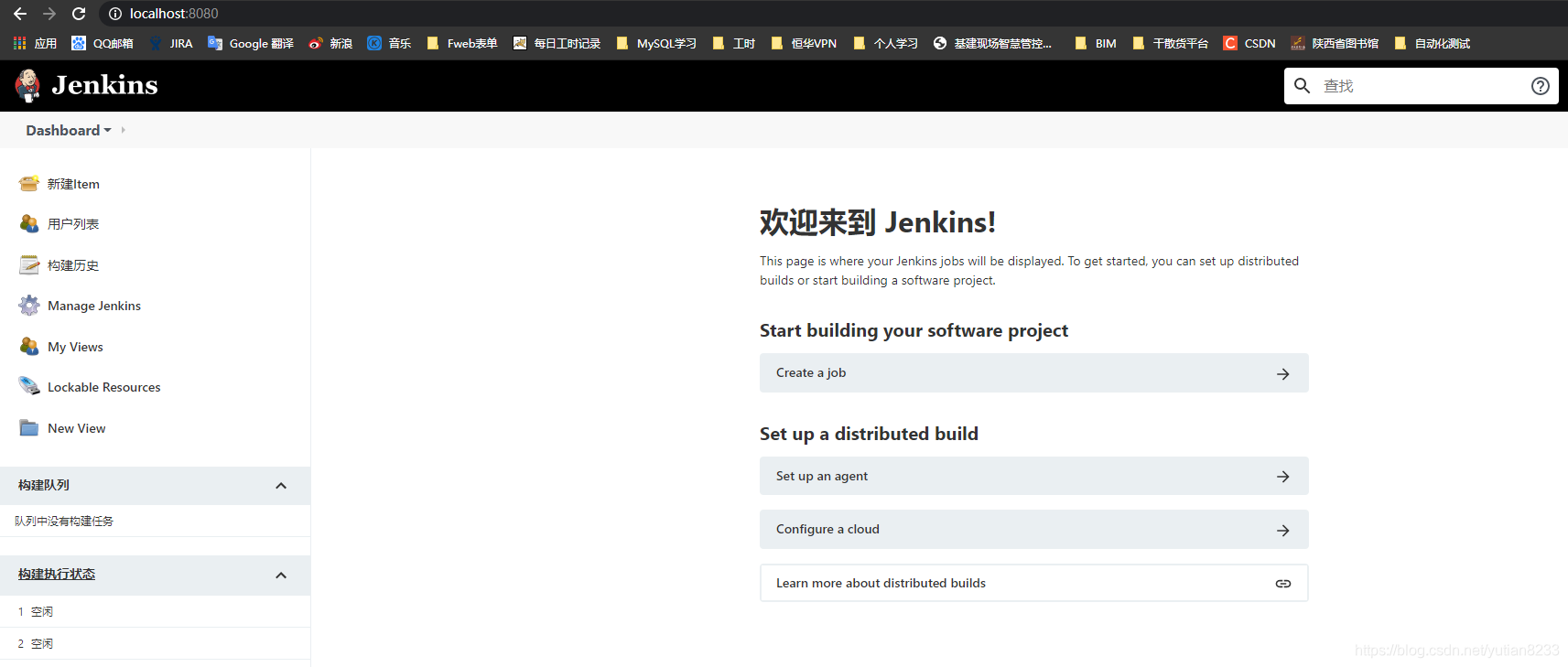Open the MySQL学习 bookmark folder

(656, 43)
